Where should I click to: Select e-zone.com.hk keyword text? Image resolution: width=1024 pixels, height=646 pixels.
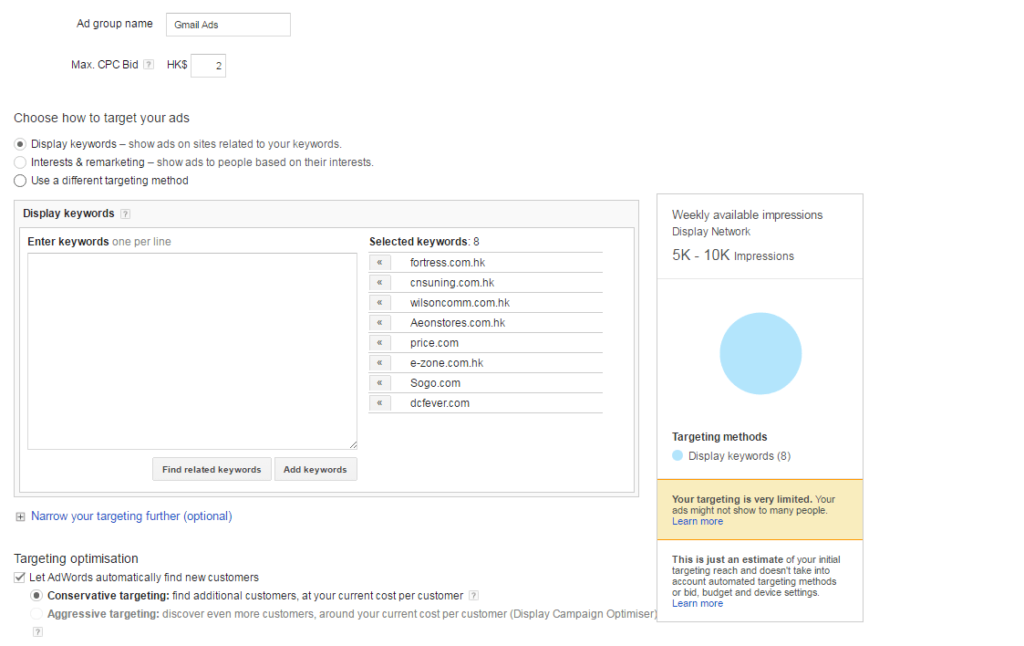(x=447, y=363)
